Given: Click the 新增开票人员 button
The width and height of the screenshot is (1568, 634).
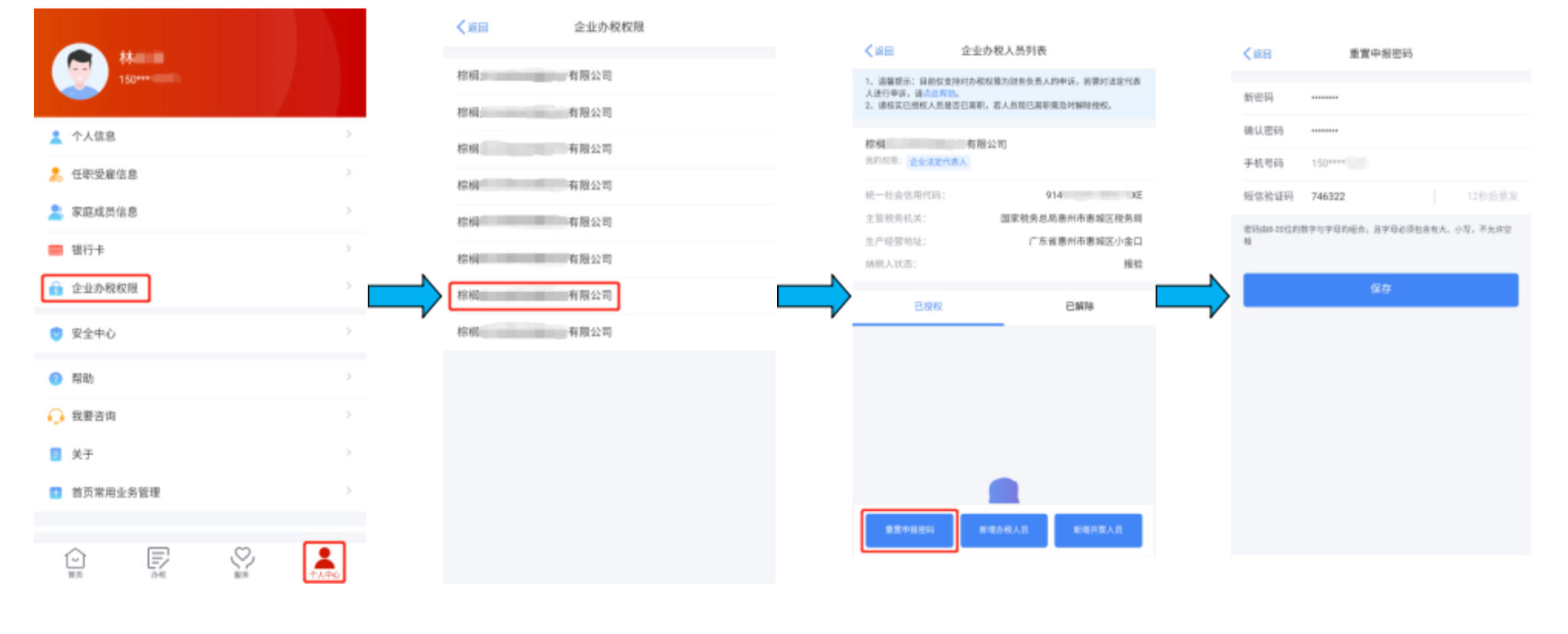Looking at the screenshot, I should tap(1098, 530).
